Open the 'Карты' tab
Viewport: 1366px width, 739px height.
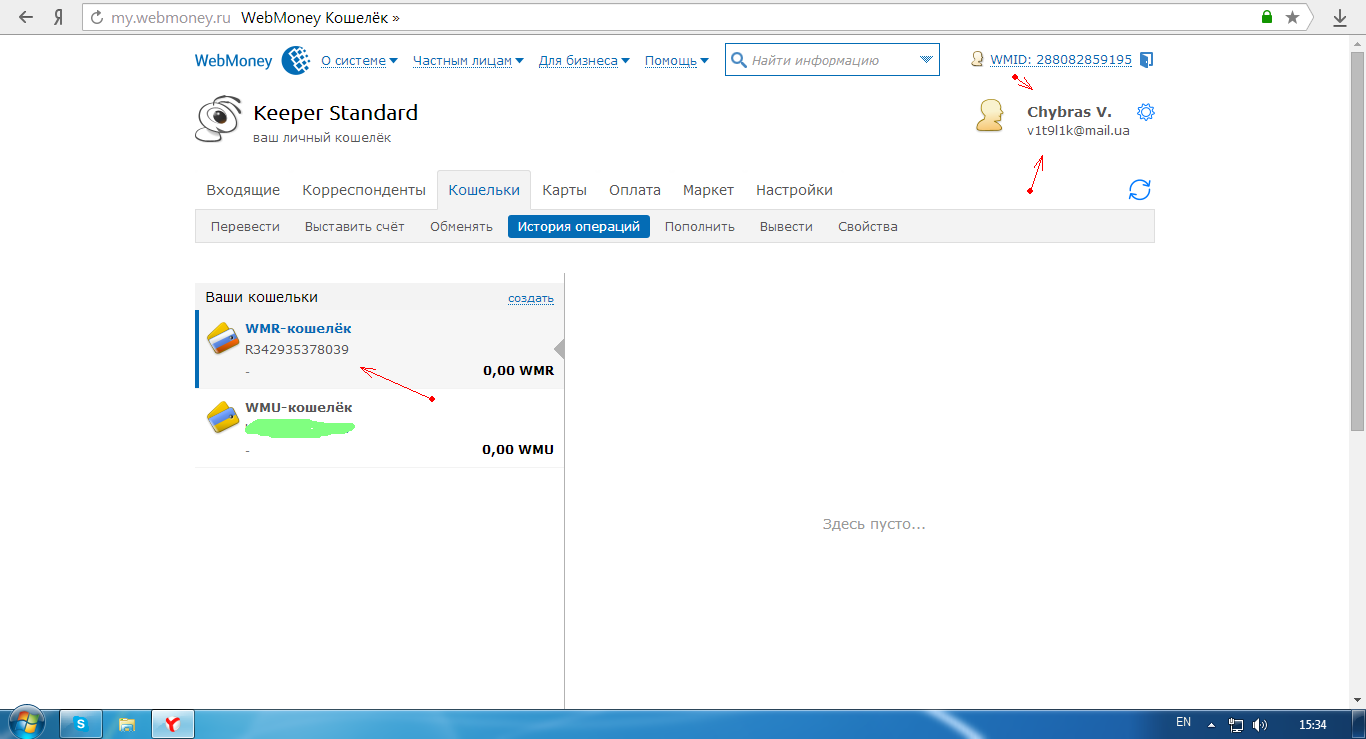(x=564, y=190)
